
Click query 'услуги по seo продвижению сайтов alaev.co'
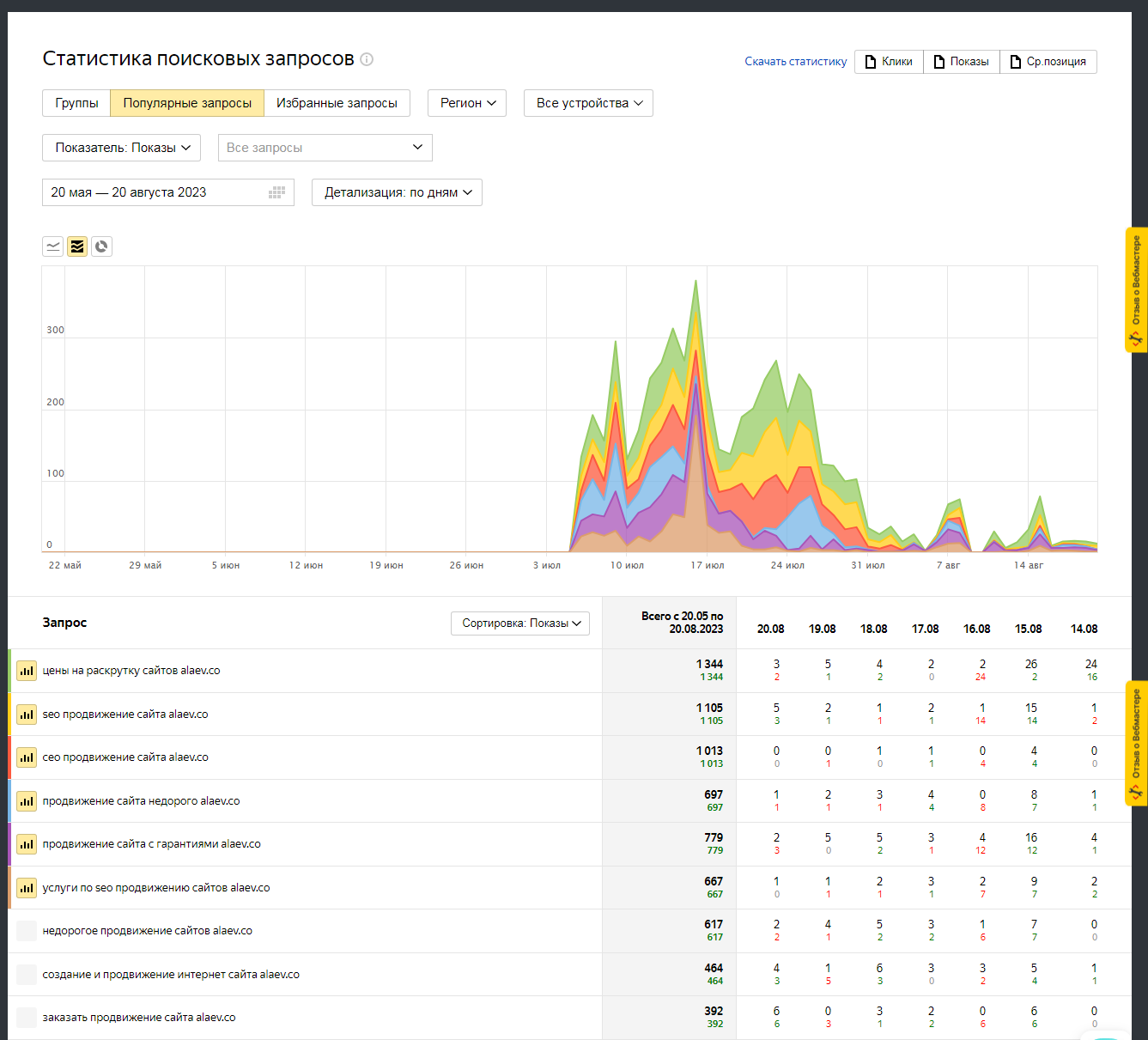click(156, 888)
